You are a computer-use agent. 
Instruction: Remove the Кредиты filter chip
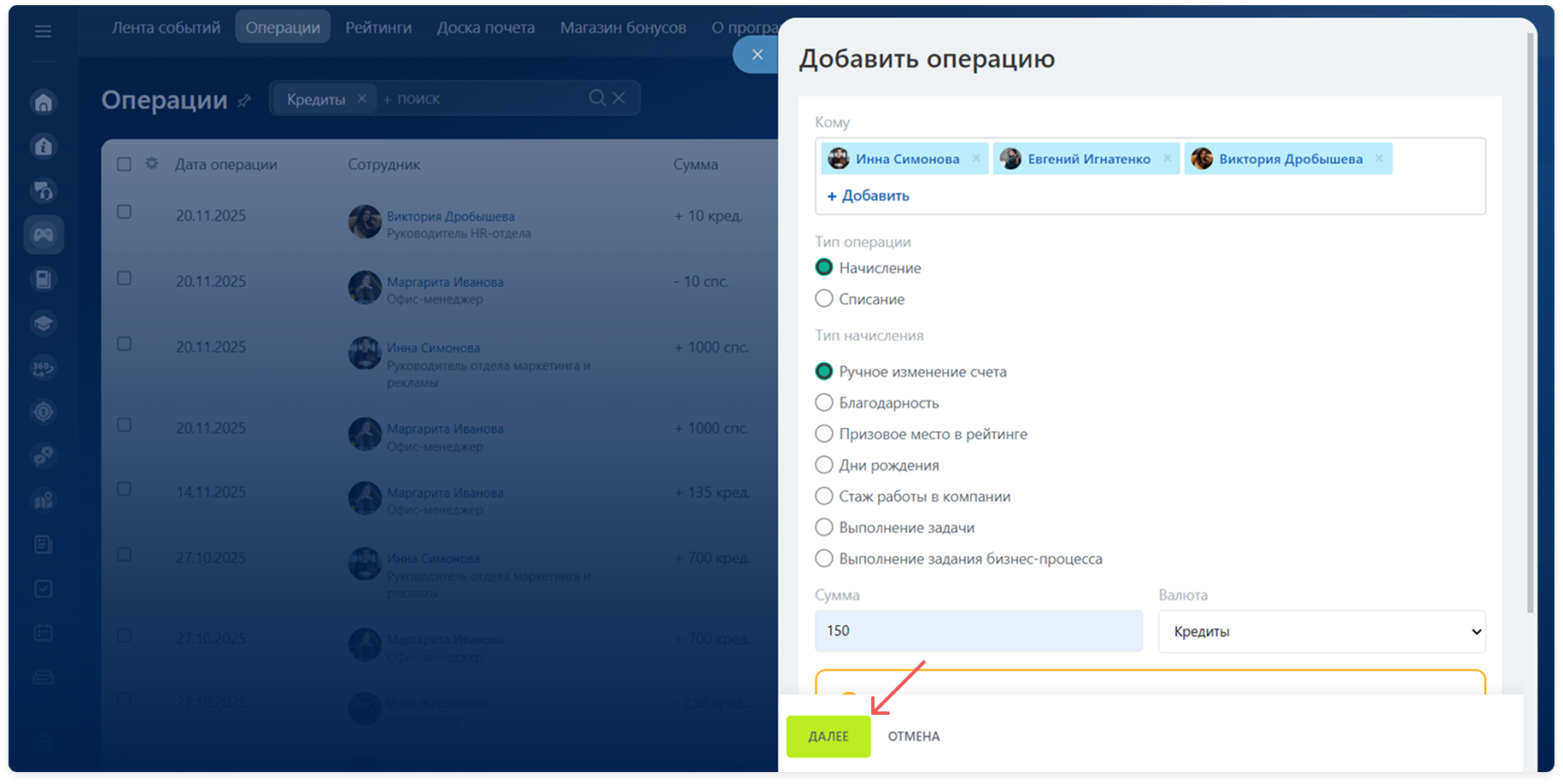point(362,98)
